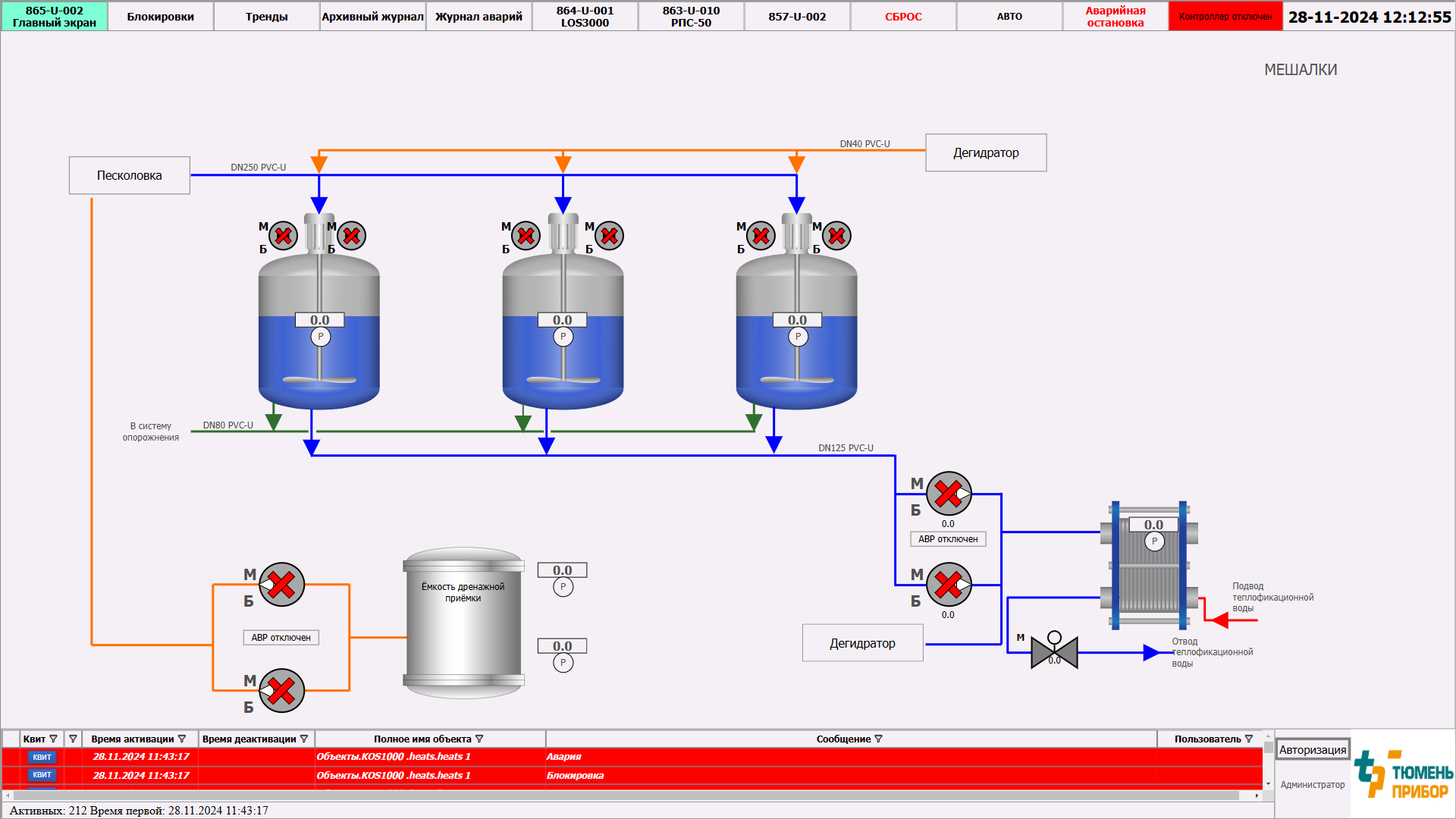Image resolution: width=1456 pixels, height=819 pixels.
Task: Open filter dropdown on Сообщение column
Action: click(x=879, y=739)
